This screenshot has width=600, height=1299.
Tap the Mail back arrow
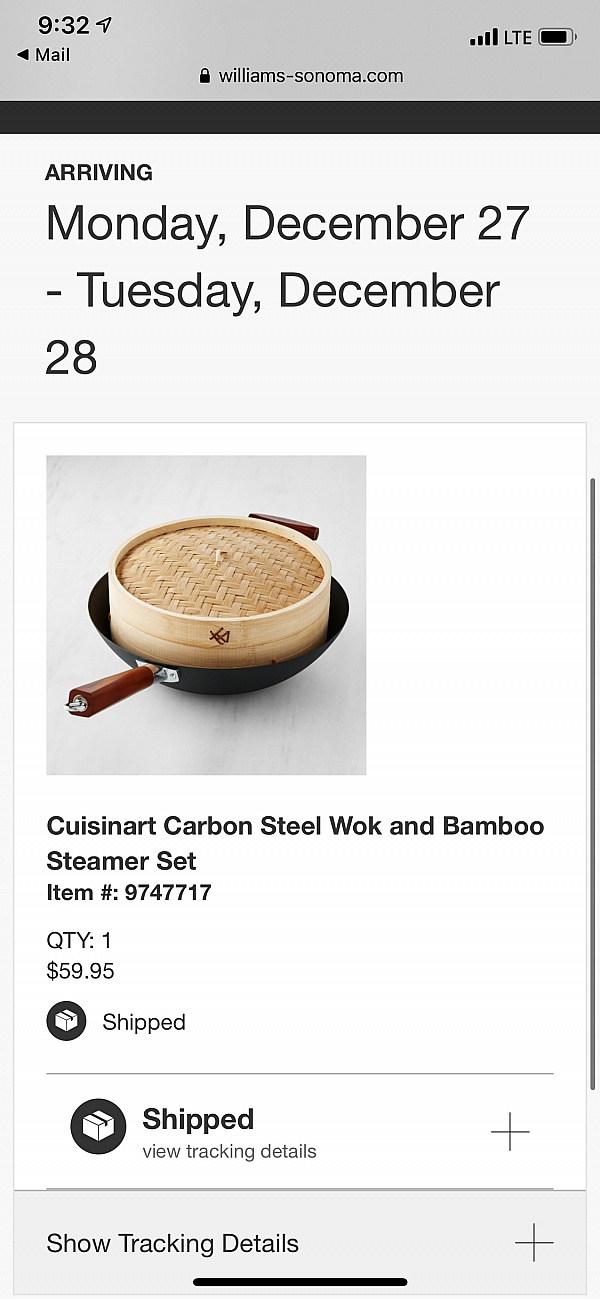click(22, 55)
